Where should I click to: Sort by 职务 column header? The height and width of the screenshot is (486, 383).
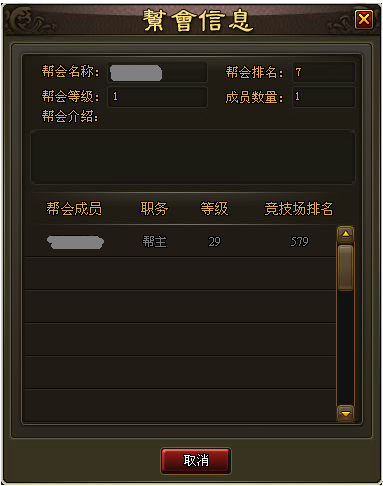click(x=154, y=209)
